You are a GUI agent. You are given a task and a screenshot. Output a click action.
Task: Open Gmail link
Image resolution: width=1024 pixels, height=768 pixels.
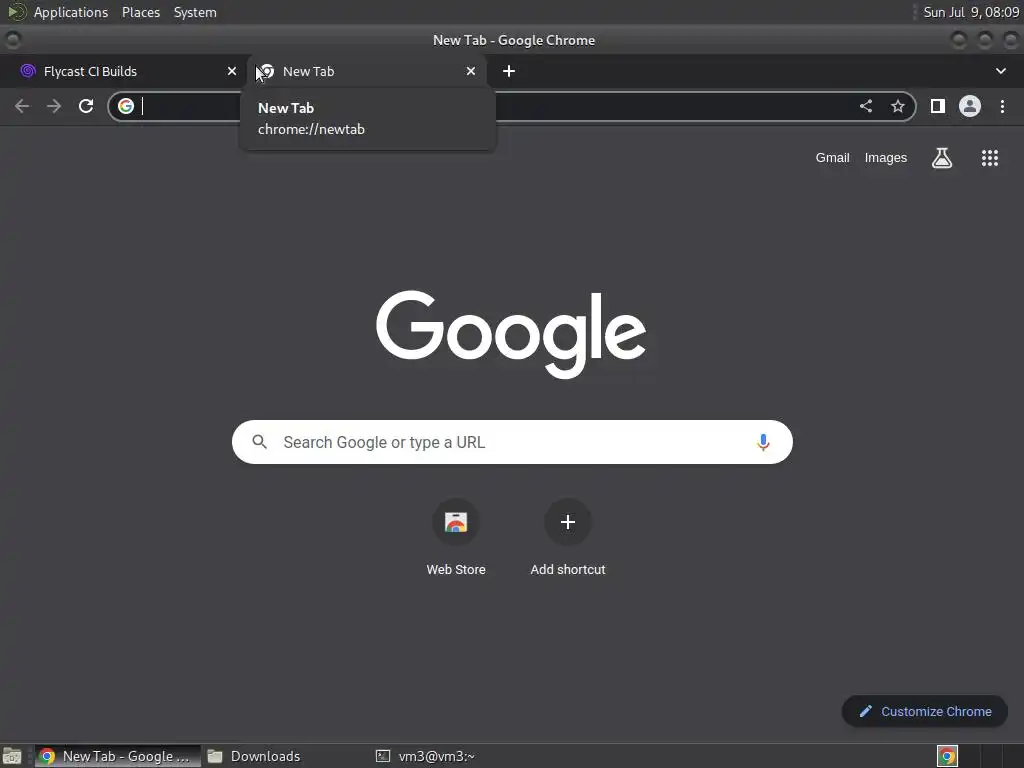coord(832,158)
